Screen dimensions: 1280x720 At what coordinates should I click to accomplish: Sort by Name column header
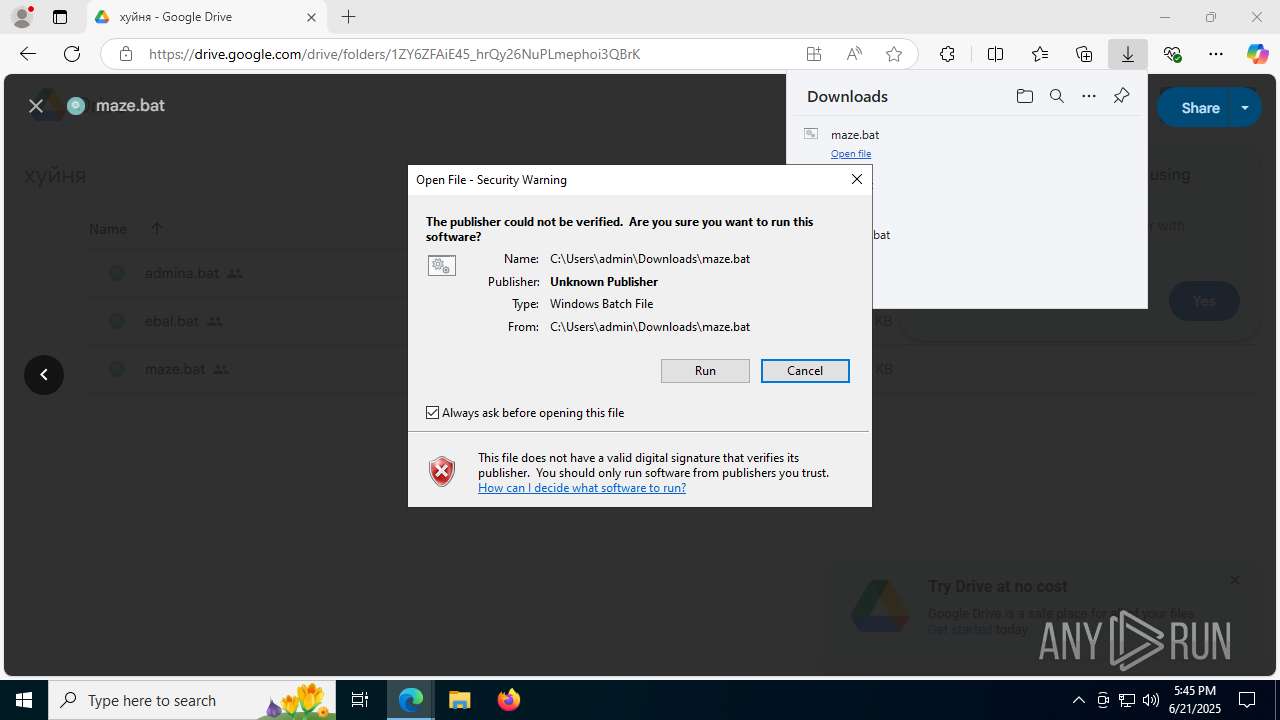point(107,229)
